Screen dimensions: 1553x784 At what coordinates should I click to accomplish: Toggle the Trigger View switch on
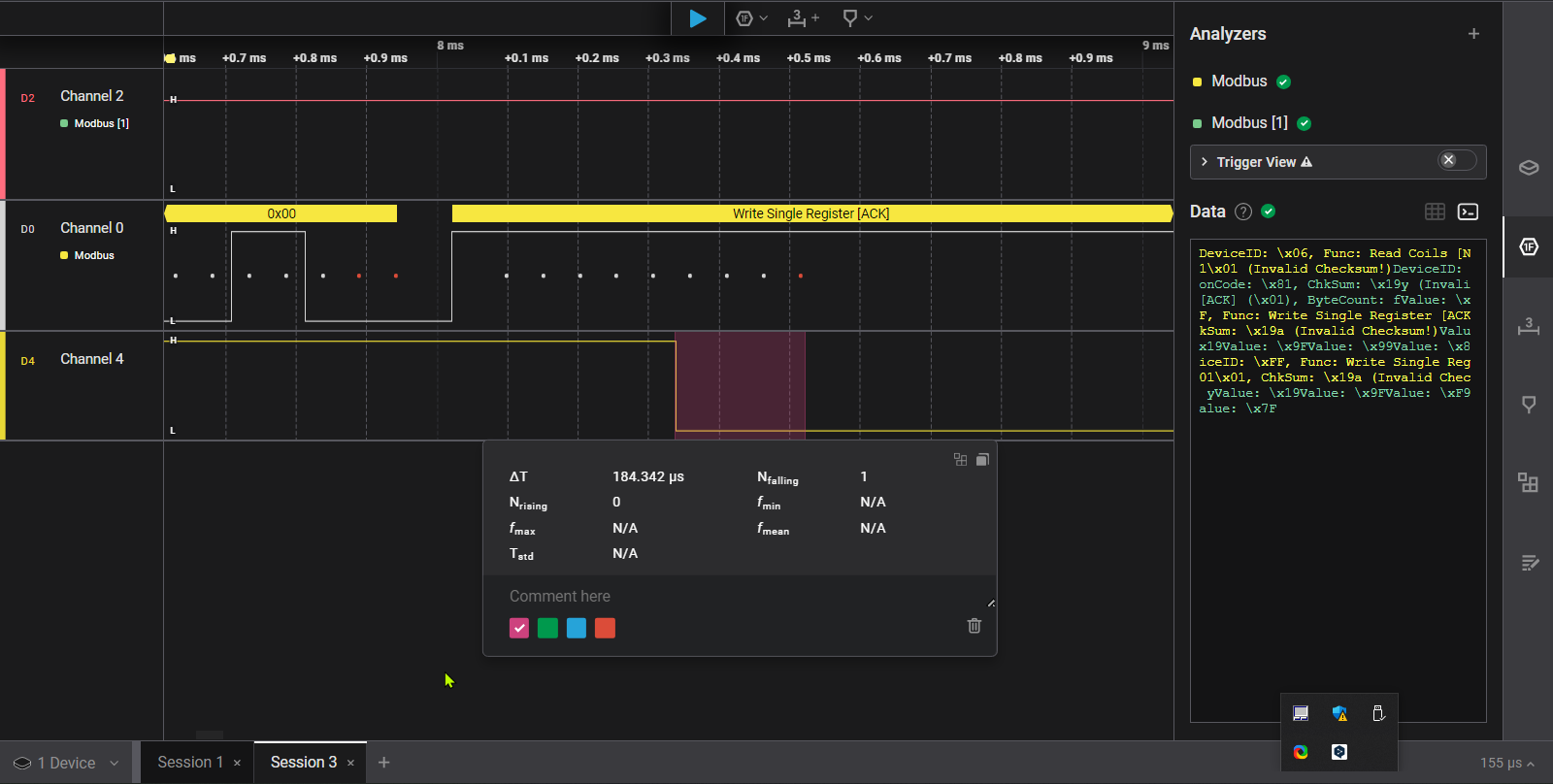tap(1456, 161)
